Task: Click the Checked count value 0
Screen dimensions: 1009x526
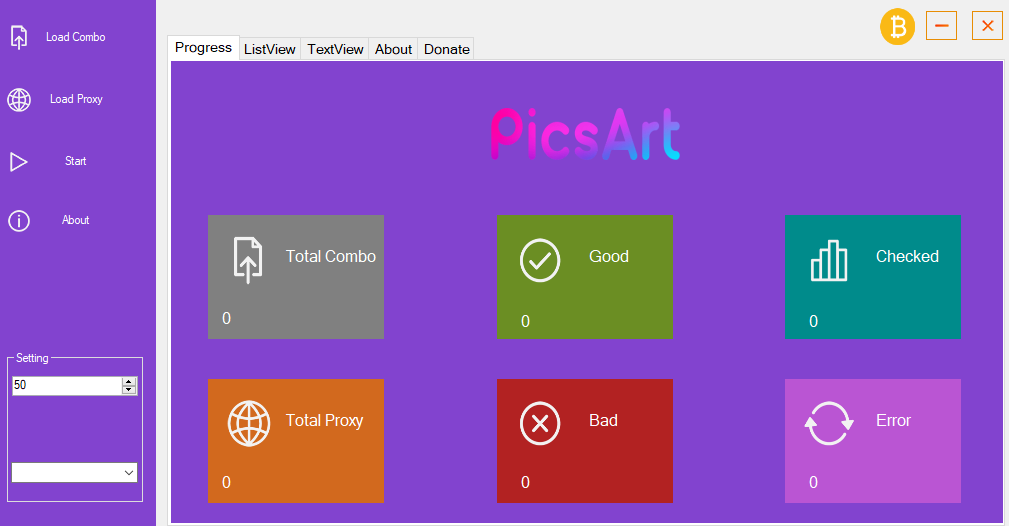Action: coord(813,321)
